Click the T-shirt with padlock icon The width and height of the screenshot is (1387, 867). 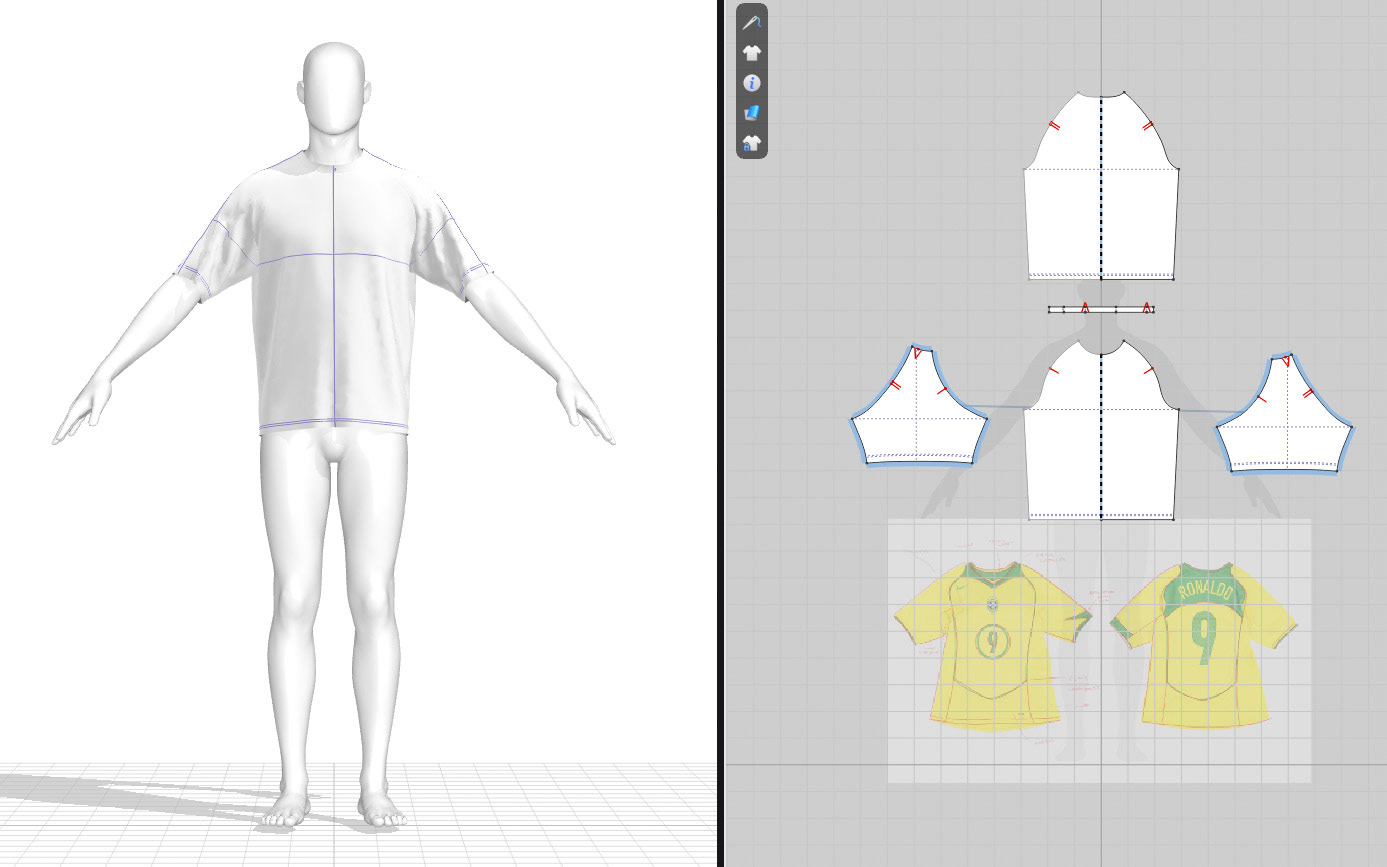(x=752, y=143)
